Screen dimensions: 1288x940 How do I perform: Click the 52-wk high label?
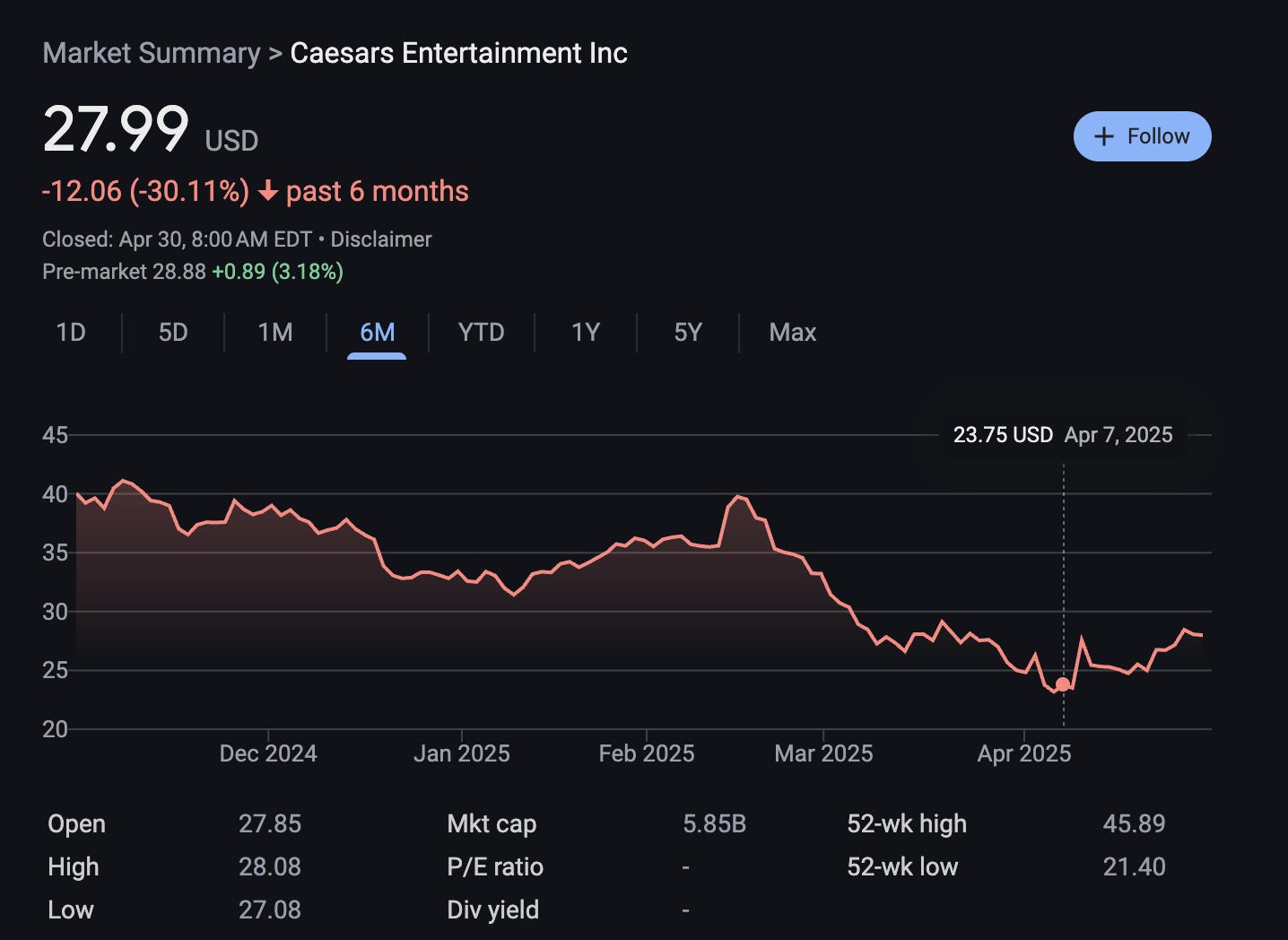tap(907, 823)
